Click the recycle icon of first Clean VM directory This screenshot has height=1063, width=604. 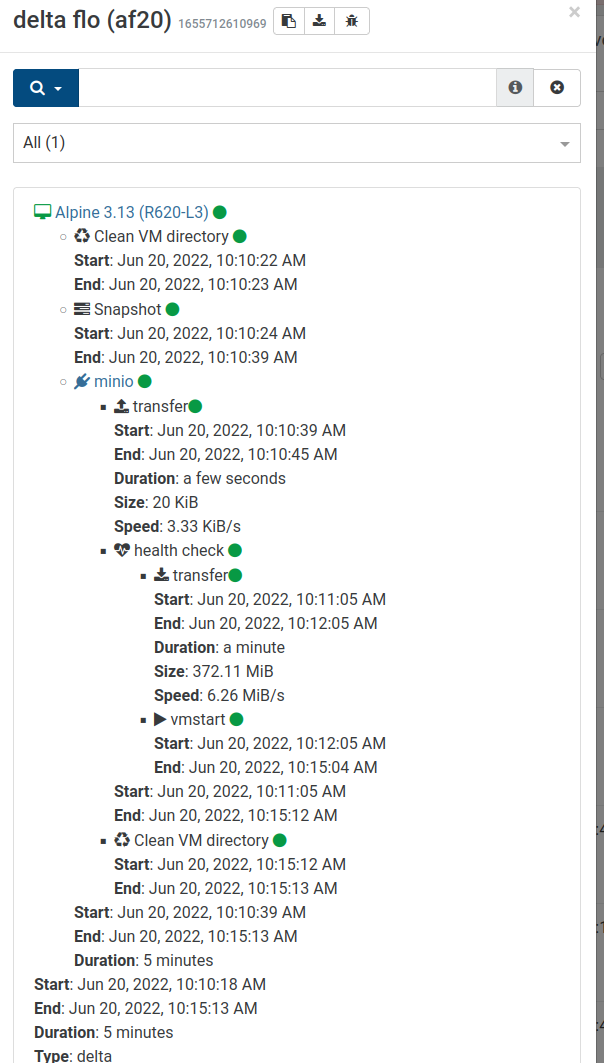pyautogui.click(x=82, y=236)
